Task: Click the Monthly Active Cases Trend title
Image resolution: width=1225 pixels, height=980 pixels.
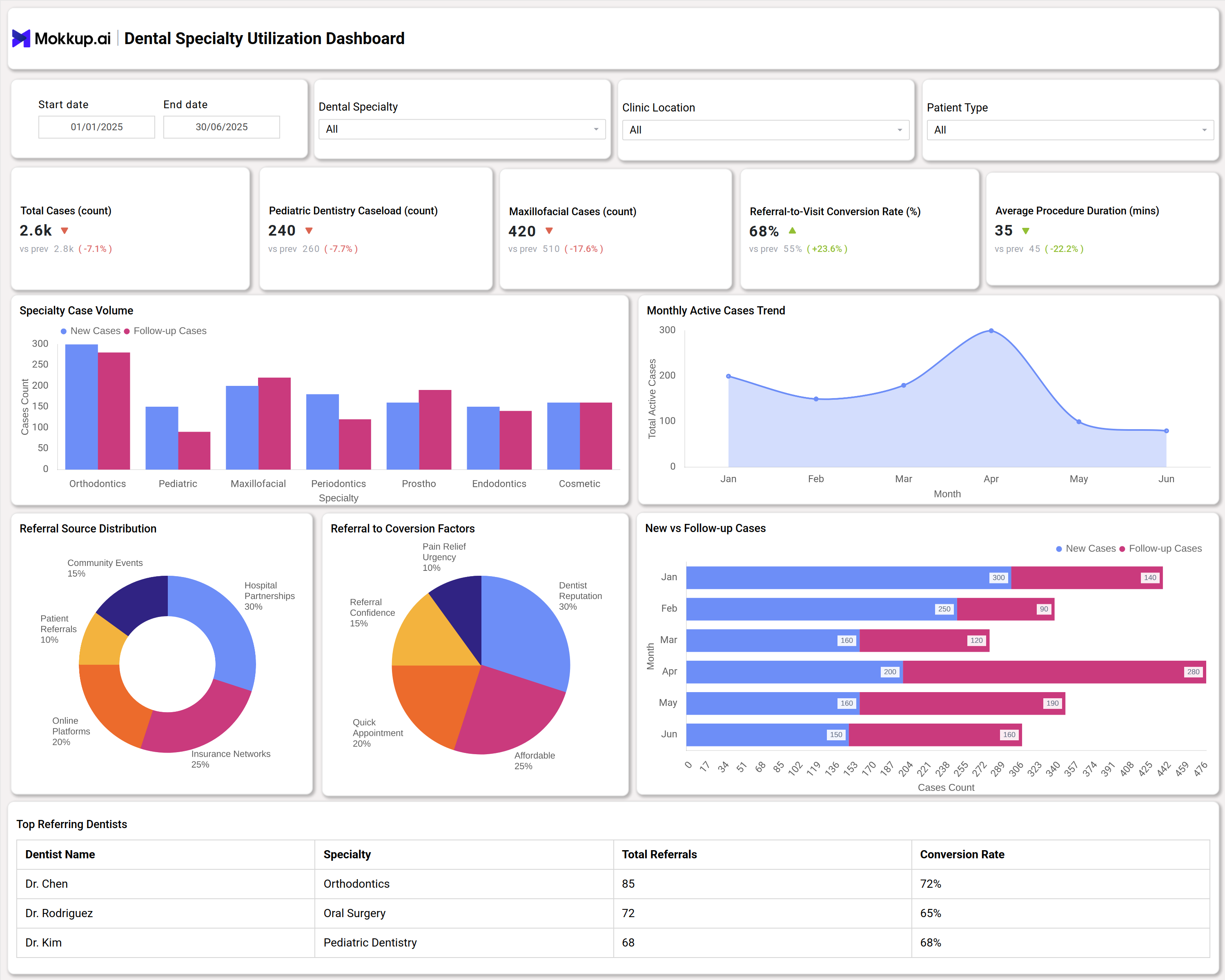Action: [716, 310]
